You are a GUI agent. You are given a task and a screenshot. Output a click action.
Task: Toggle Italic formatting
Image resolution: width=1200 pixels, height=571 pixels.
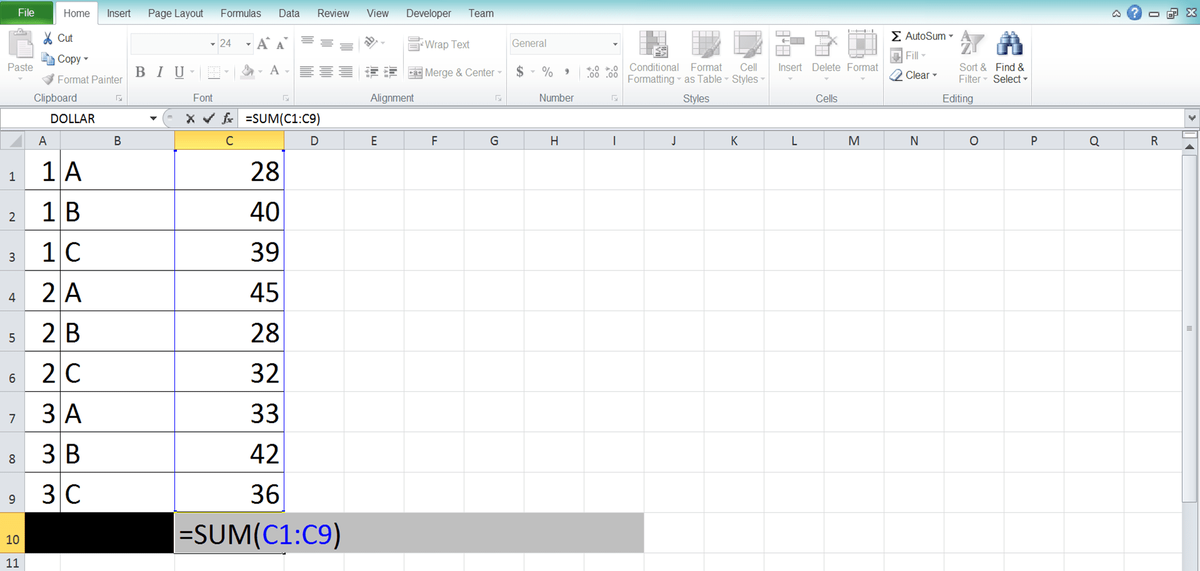click(x=160, y=72)
